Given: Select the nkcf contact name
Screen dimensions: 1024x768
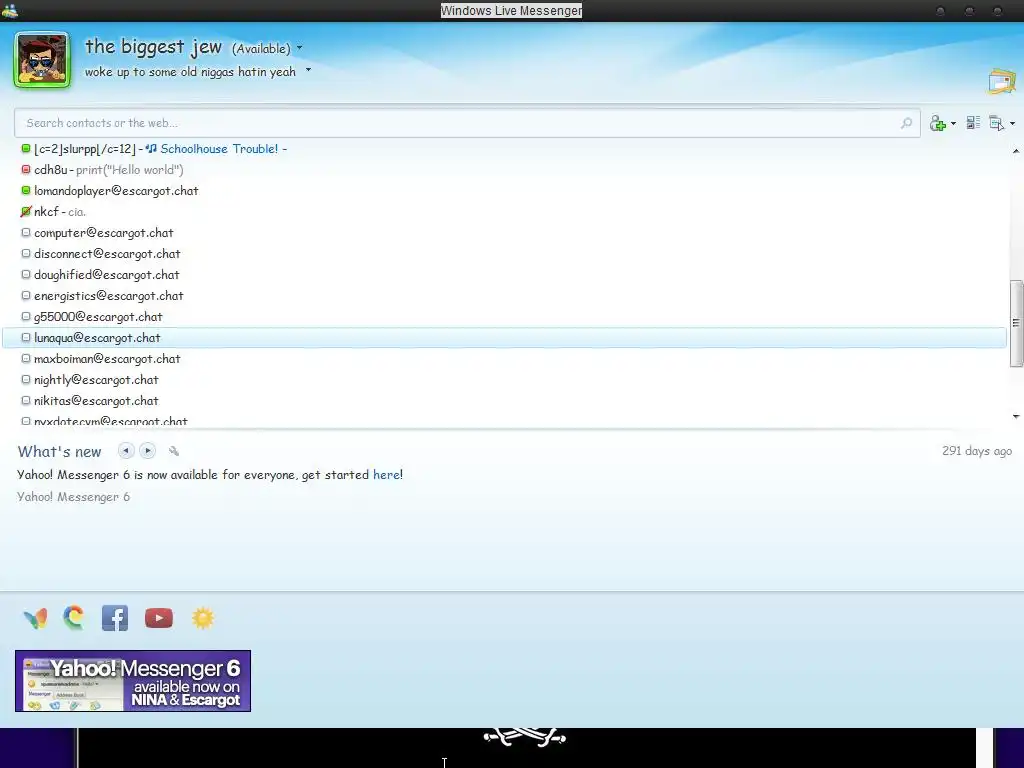Looking at the screenshot, I should tap(46, 212).
